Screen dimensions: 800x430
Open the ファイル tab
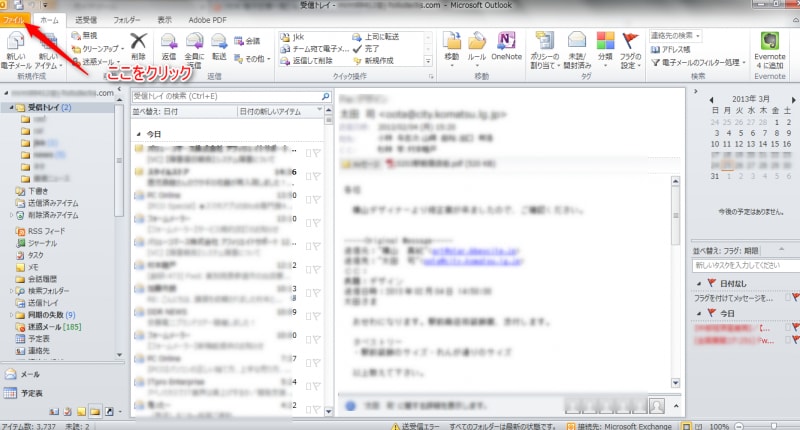(13, 20)
